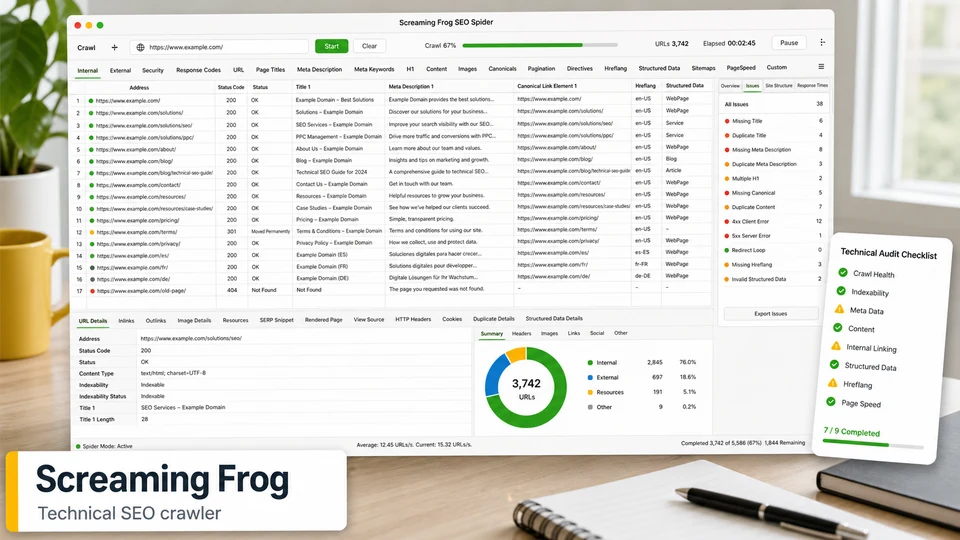960x540 pixels.
Task: Click the donut chart showing 3,742 URLs
Action: [x=526, y=387]
